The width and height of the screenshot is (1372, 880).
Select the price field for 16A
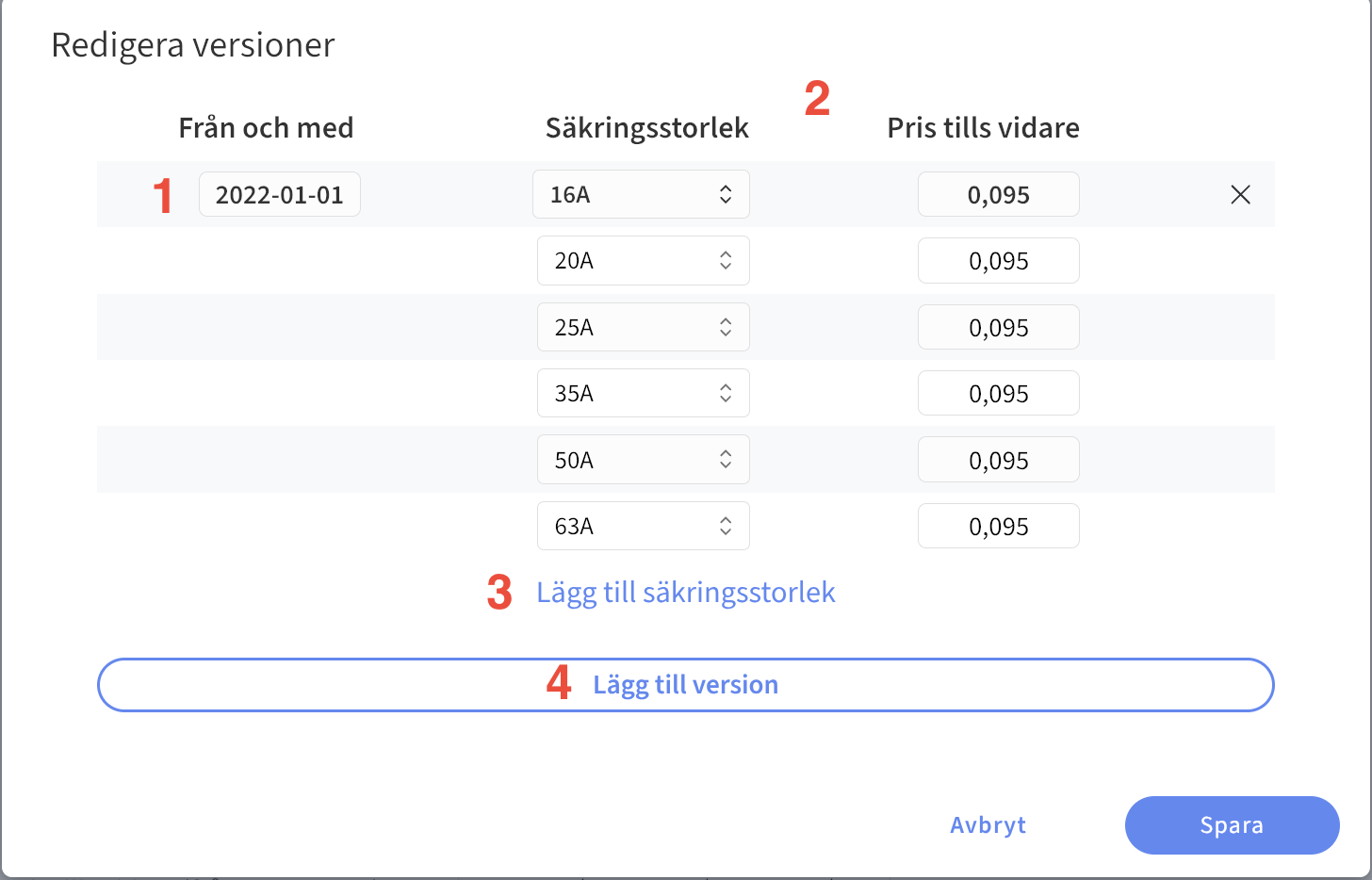(999, 194)
